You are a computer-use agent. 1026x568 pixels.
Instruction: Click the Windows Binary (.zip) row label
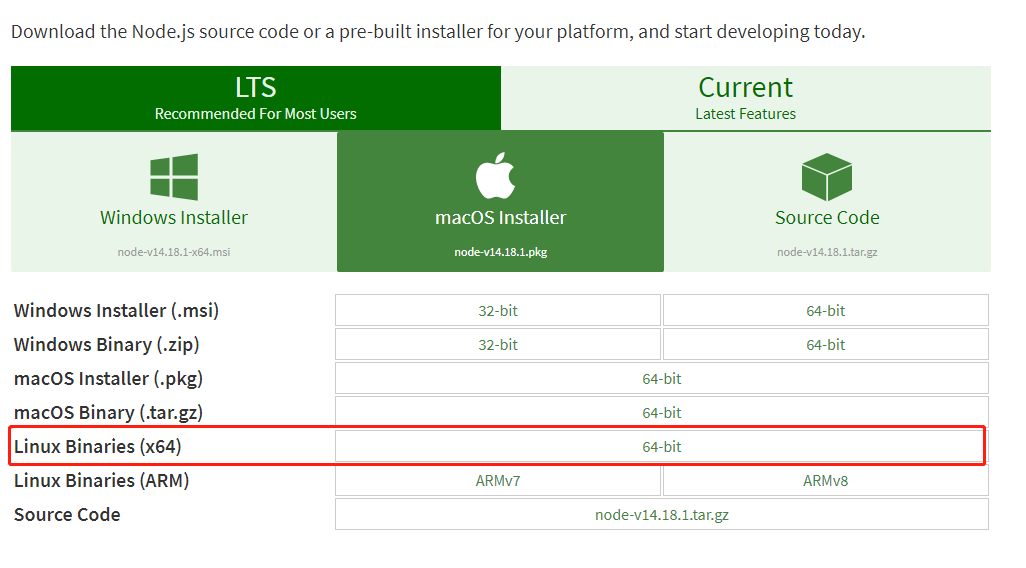(x=107, y=344)
